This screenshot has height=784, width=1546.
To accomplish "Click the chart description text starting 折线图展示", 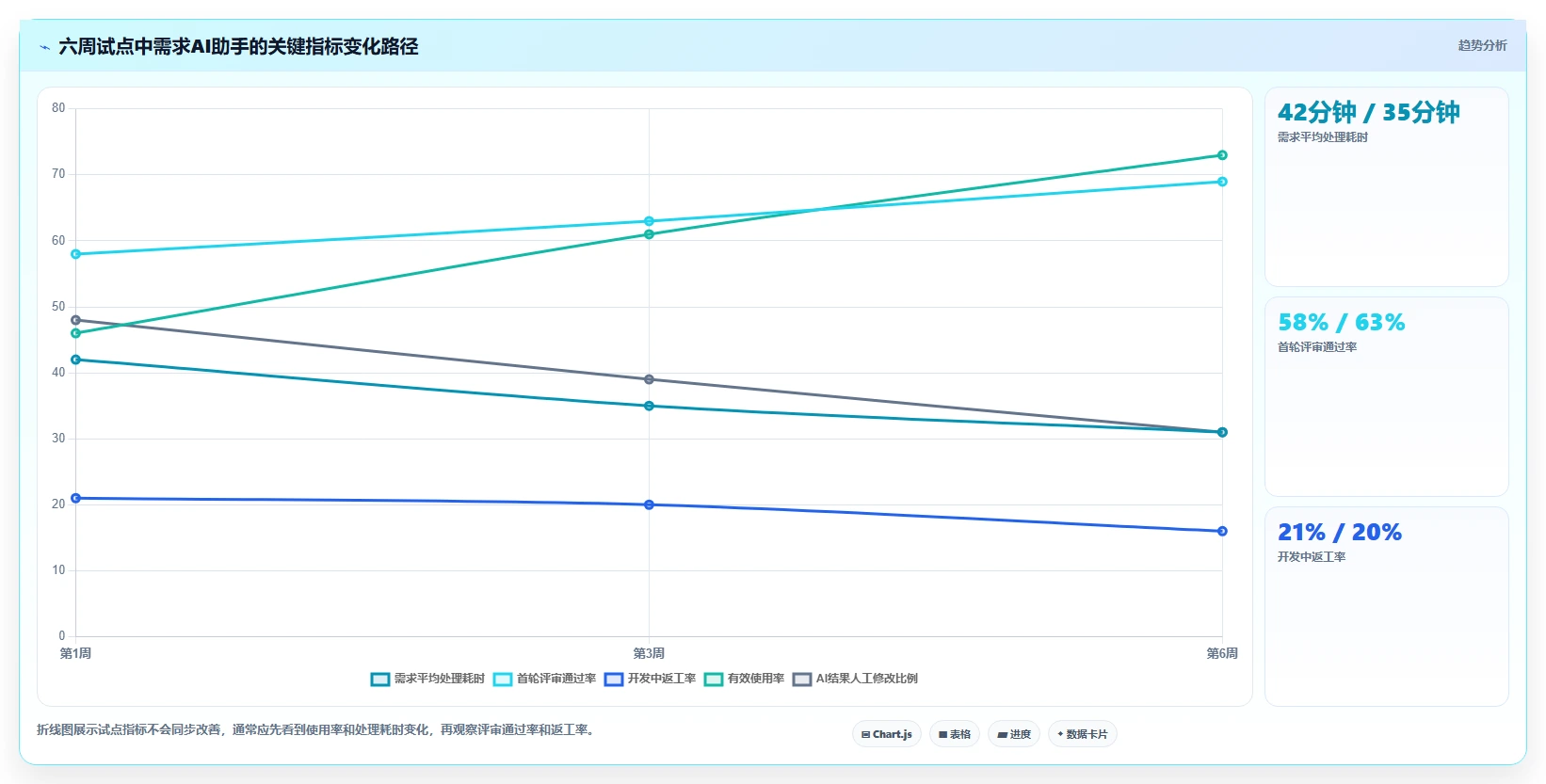I will tap(317, 730).
